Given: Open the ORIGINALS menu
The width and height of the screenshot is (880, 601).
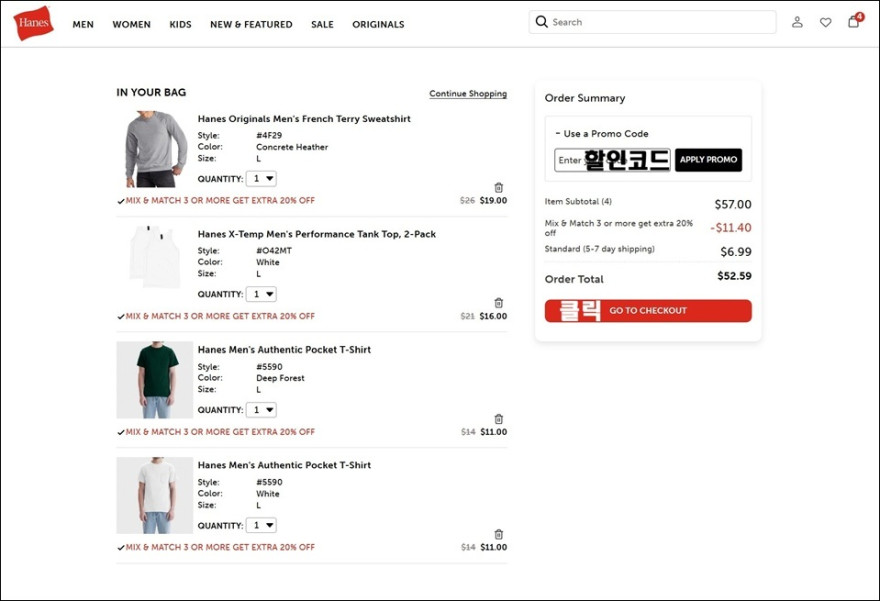Looking at the screenshot, I should [378, 25].
